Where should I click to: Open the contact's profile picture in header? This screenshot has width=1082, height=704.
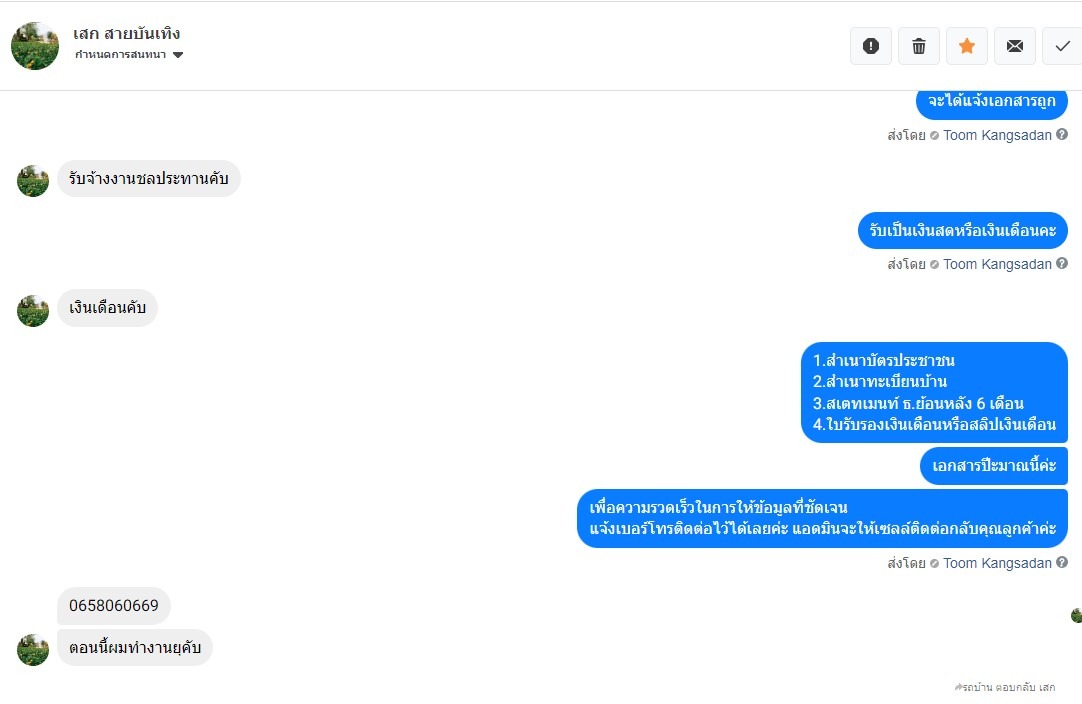35,46
